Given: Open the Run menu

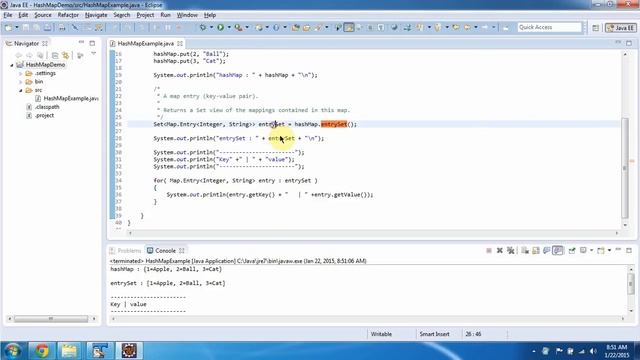Looking at the screenshot, I should pos(165,15).
